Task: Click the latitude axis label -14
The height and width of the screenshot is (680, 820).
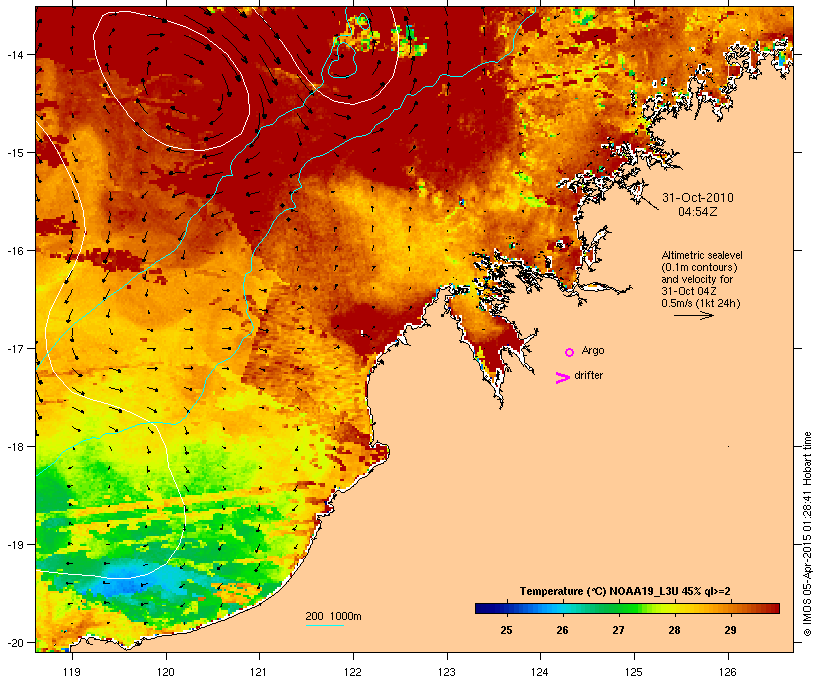Action: [x=14, y=55]
